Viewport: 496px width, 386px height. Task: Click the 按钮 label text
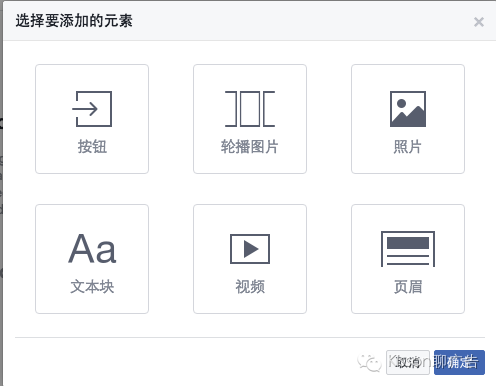coord(92,147)
